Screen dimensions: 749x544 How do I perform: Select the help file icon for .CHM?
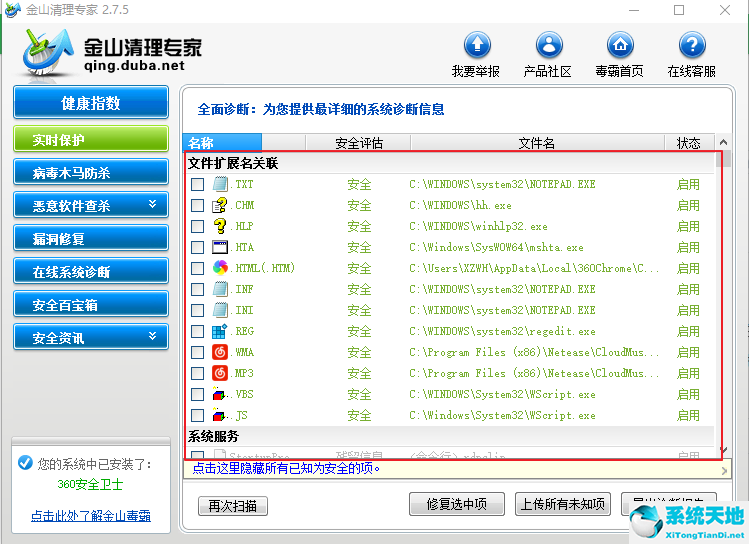220,205
